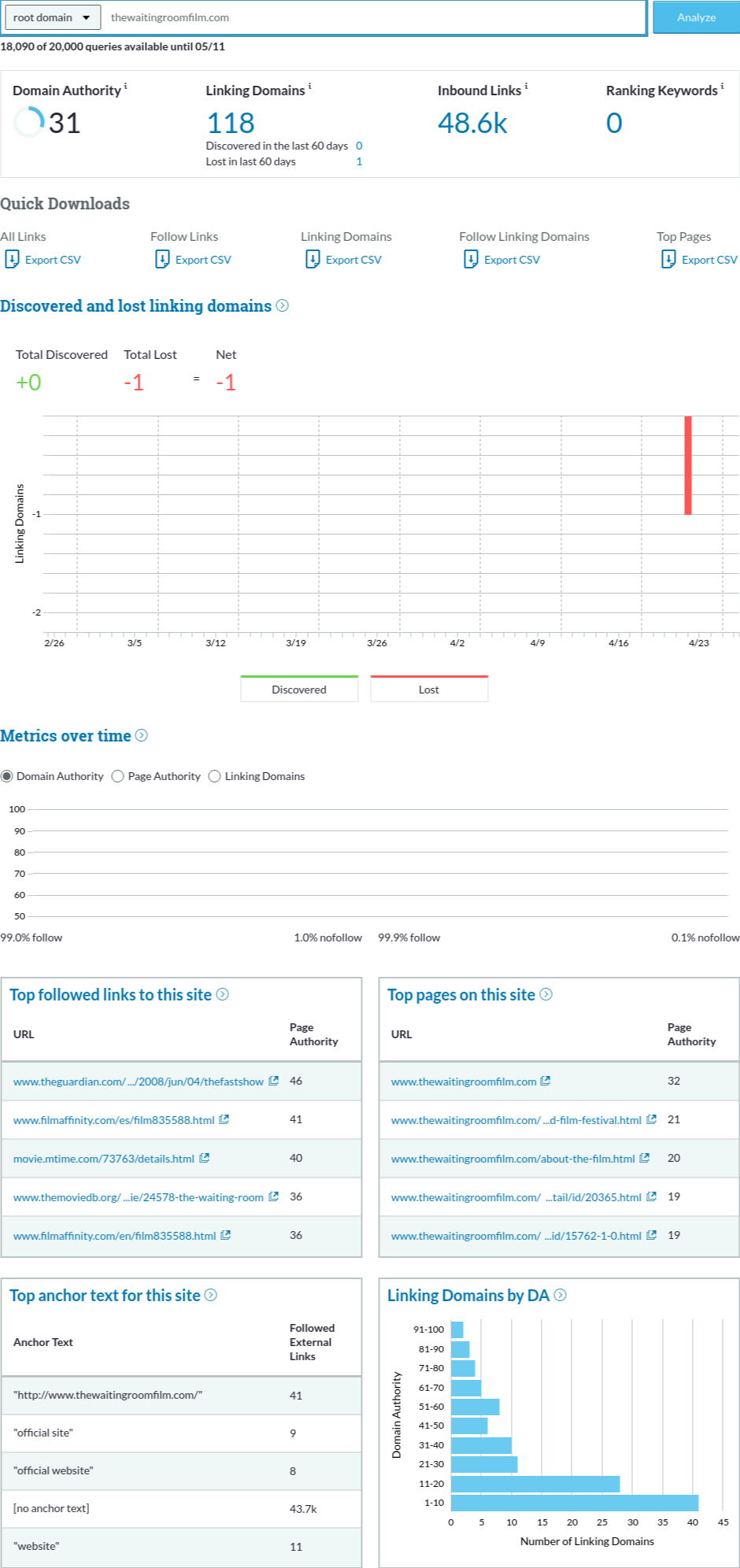The width and height of the screenshot is (740, 1568).
Task: Select the Domain Authority radio button
Action: pos(7,776)
